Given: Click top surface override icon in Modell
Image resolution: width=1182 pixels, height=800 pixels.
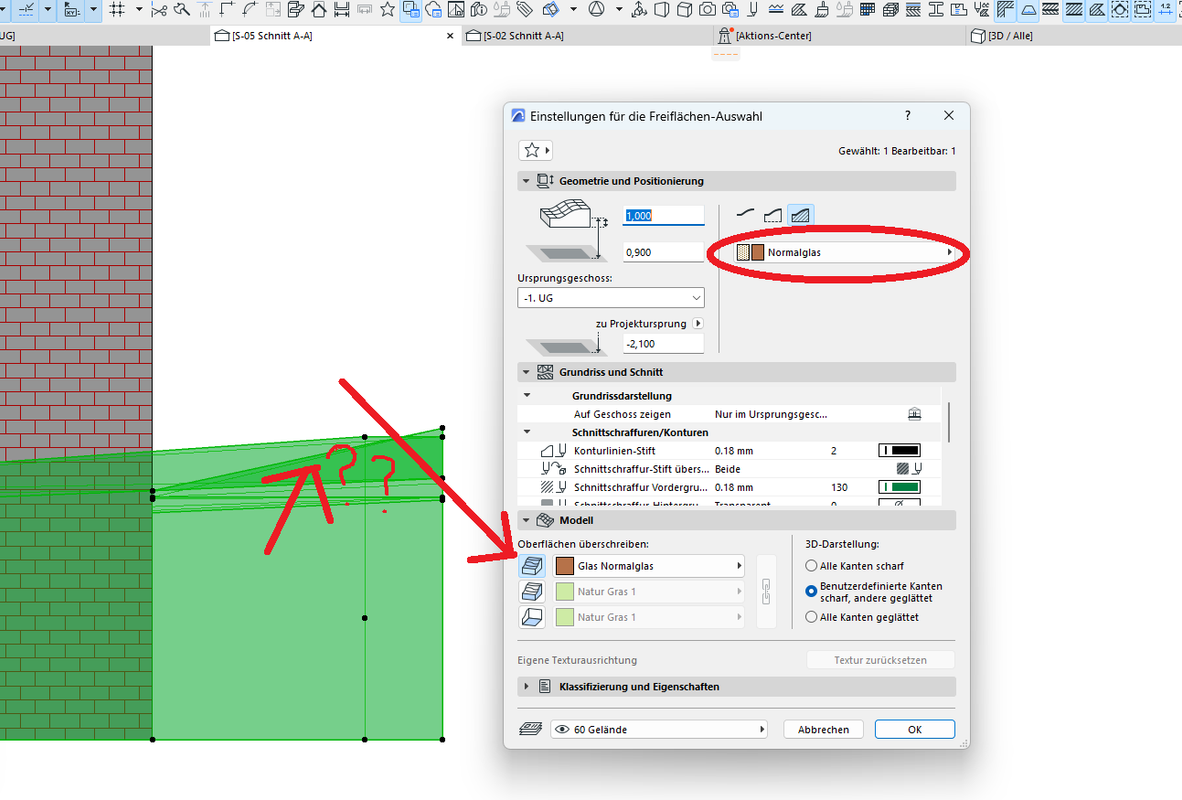Looking at the screenshot, I should coord(532,566).
